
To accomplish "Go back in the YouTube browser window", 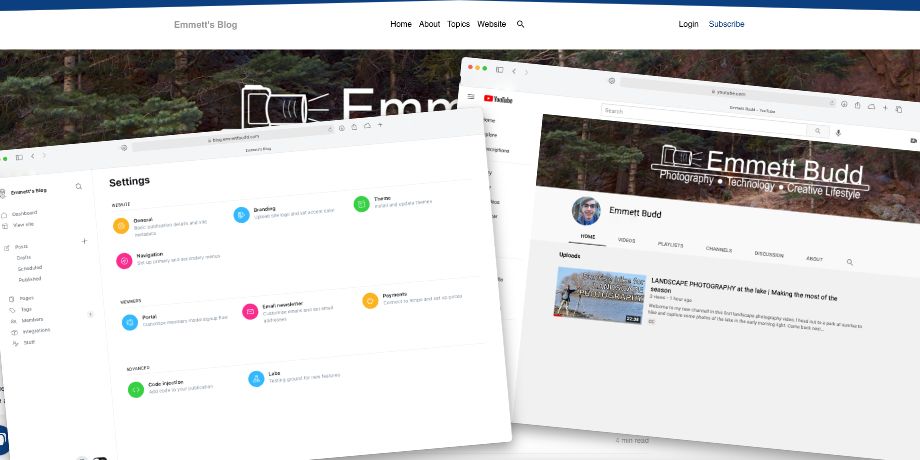I will click(514, 71).
